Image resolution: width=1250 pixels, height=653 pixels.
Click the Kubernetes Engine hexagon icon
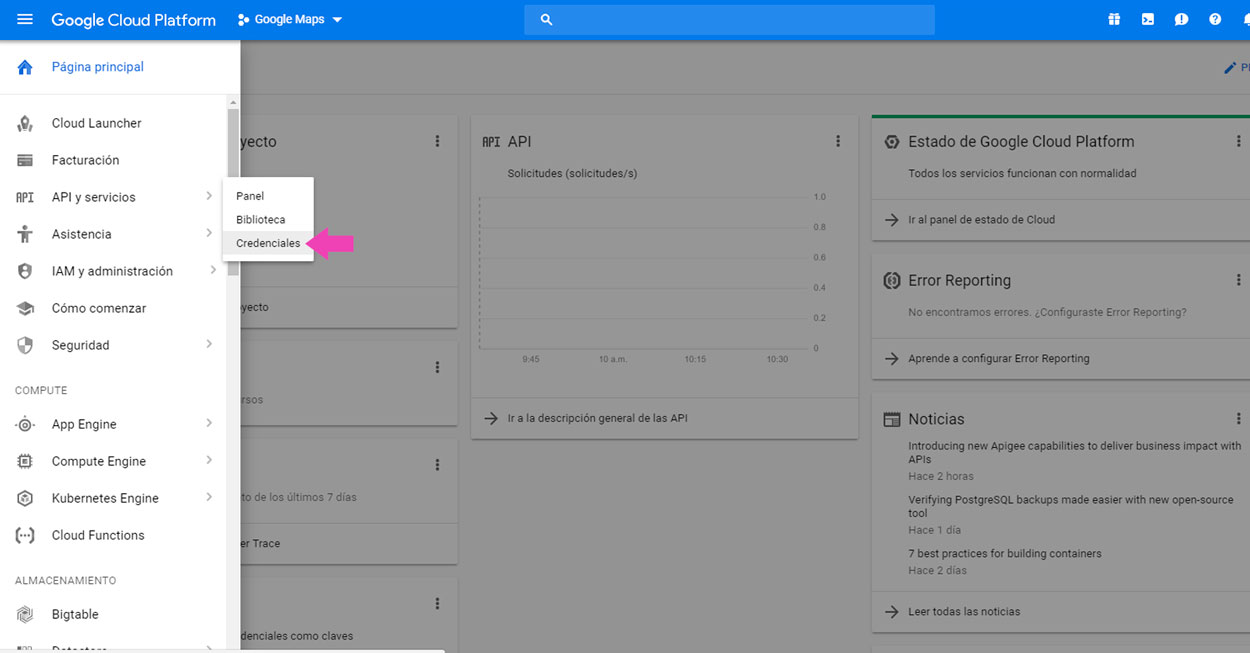25,498
